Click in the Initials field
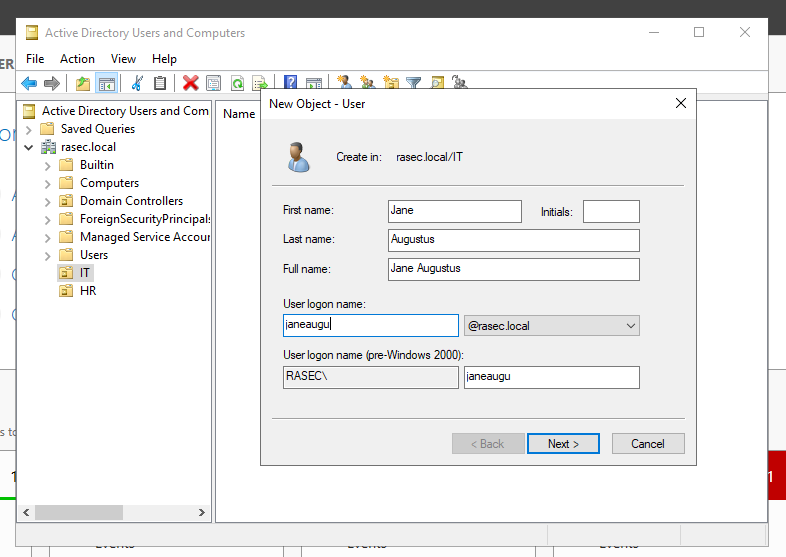The width and height of the screenshot is (786, 557). pos(611,211)
